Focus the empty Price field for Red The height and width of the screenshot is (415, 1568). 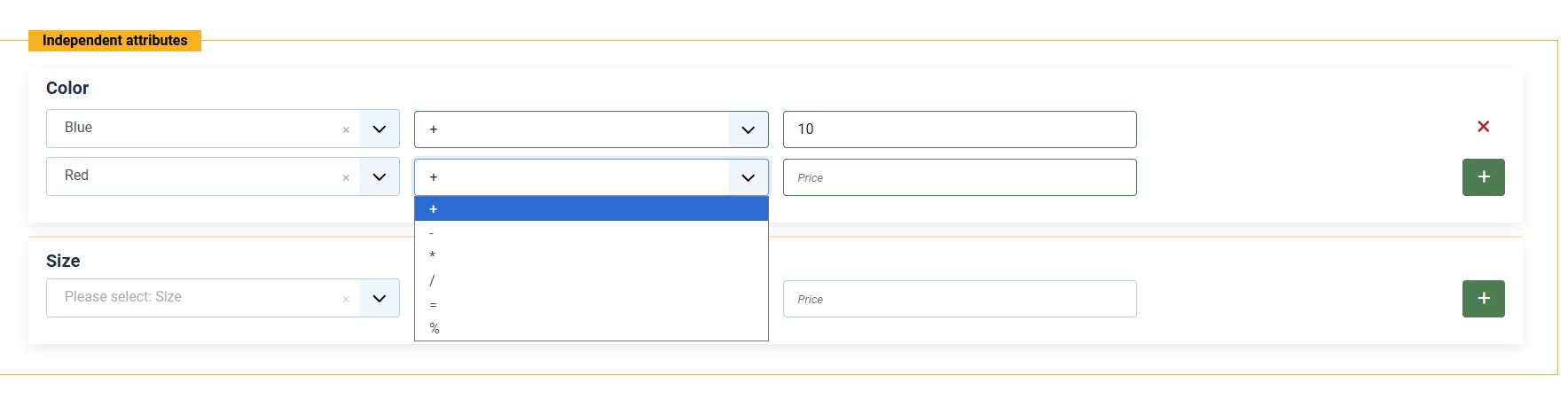959,177
